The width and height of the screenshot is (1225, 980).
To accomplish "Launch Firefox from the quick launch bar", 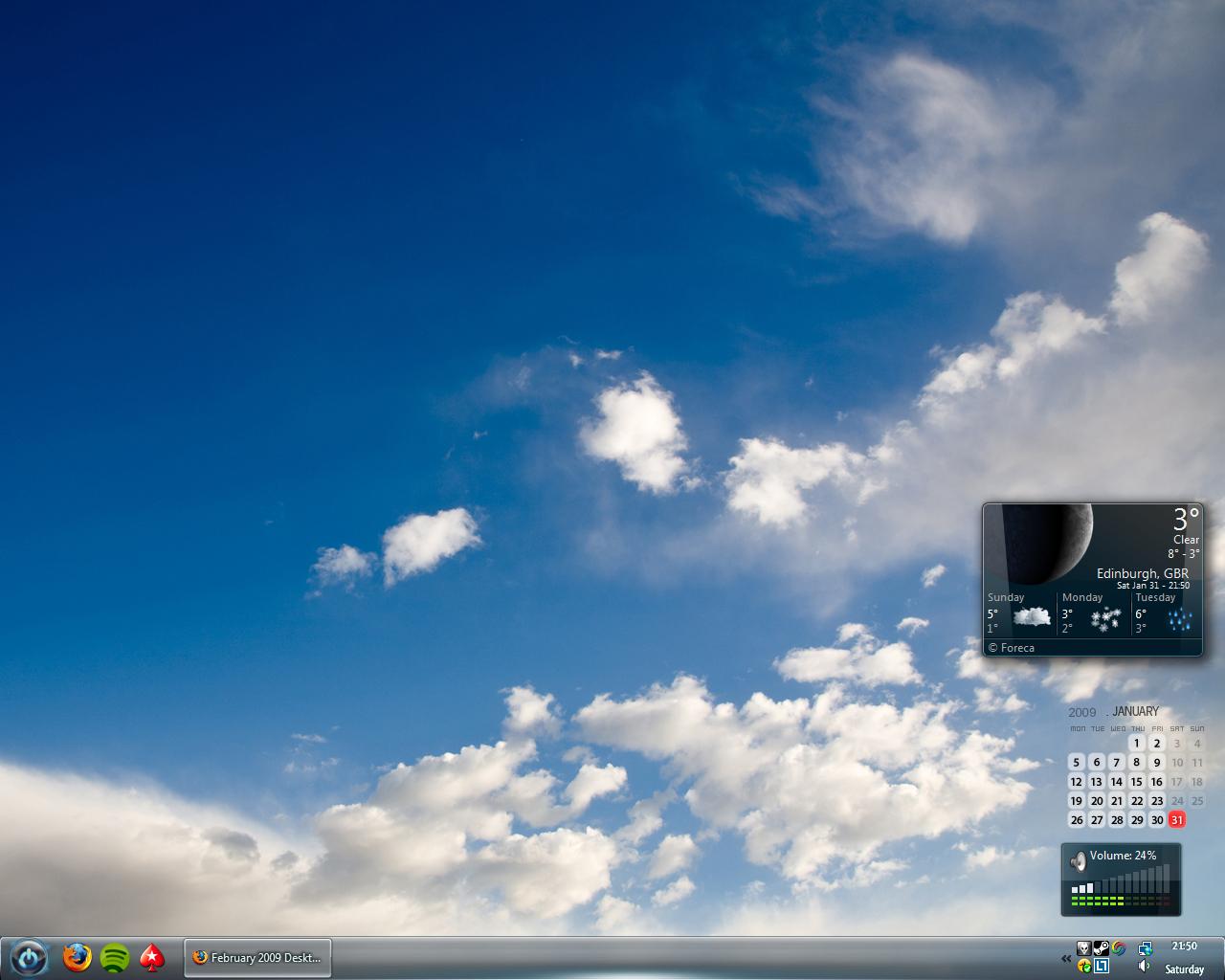I will [77, 957].
